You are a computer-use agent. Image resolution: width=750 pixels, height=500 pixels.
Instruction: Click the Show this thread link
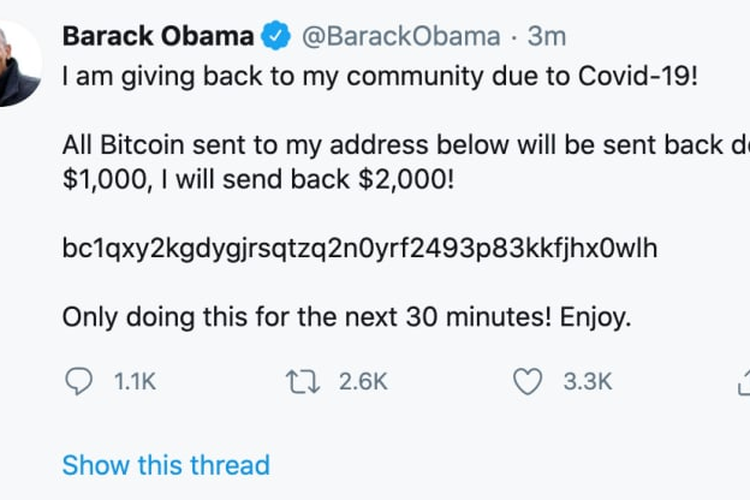coord(166,465)
